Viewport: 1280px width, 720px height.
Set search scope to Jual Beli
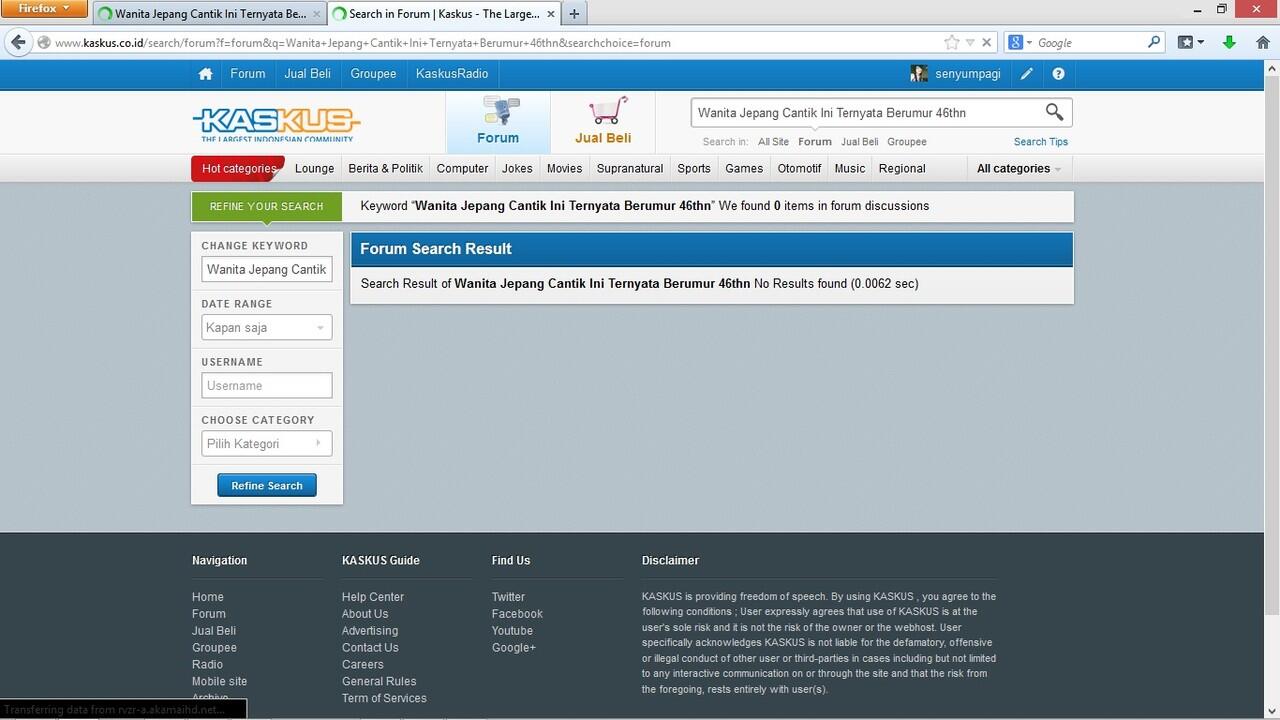click(x=859, y=142)
